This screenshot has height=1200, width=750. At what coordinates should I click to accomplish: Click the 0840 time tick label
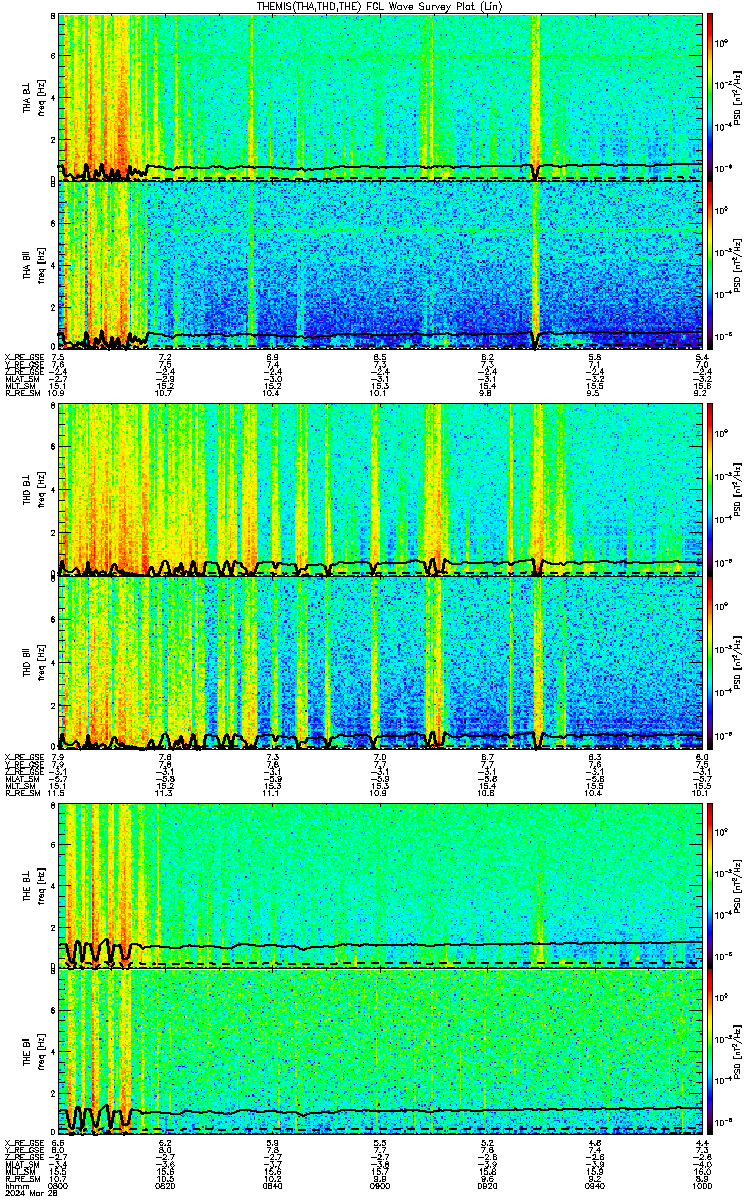pos(273,1184)
